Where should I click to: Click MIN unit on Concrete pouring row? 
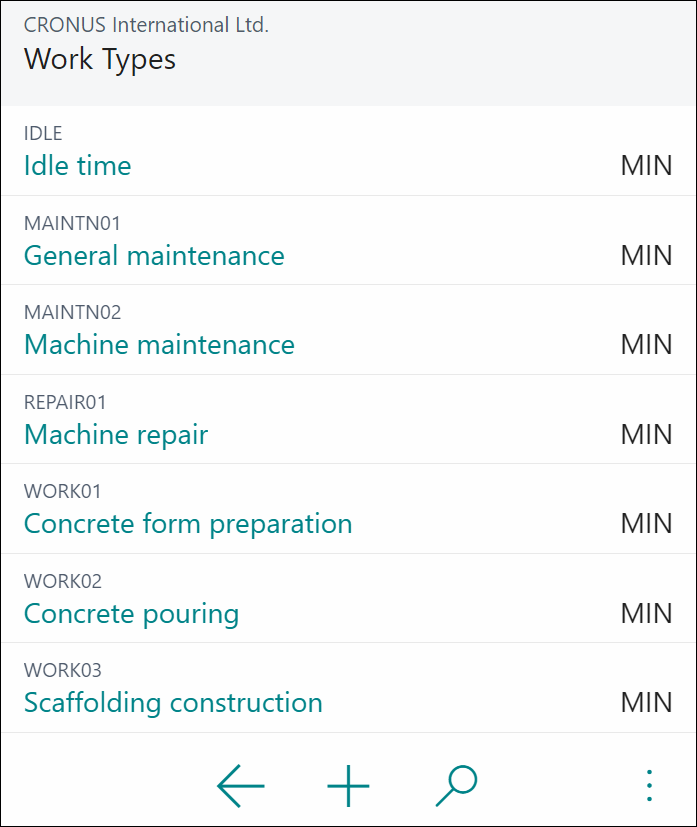coord(646,613)
